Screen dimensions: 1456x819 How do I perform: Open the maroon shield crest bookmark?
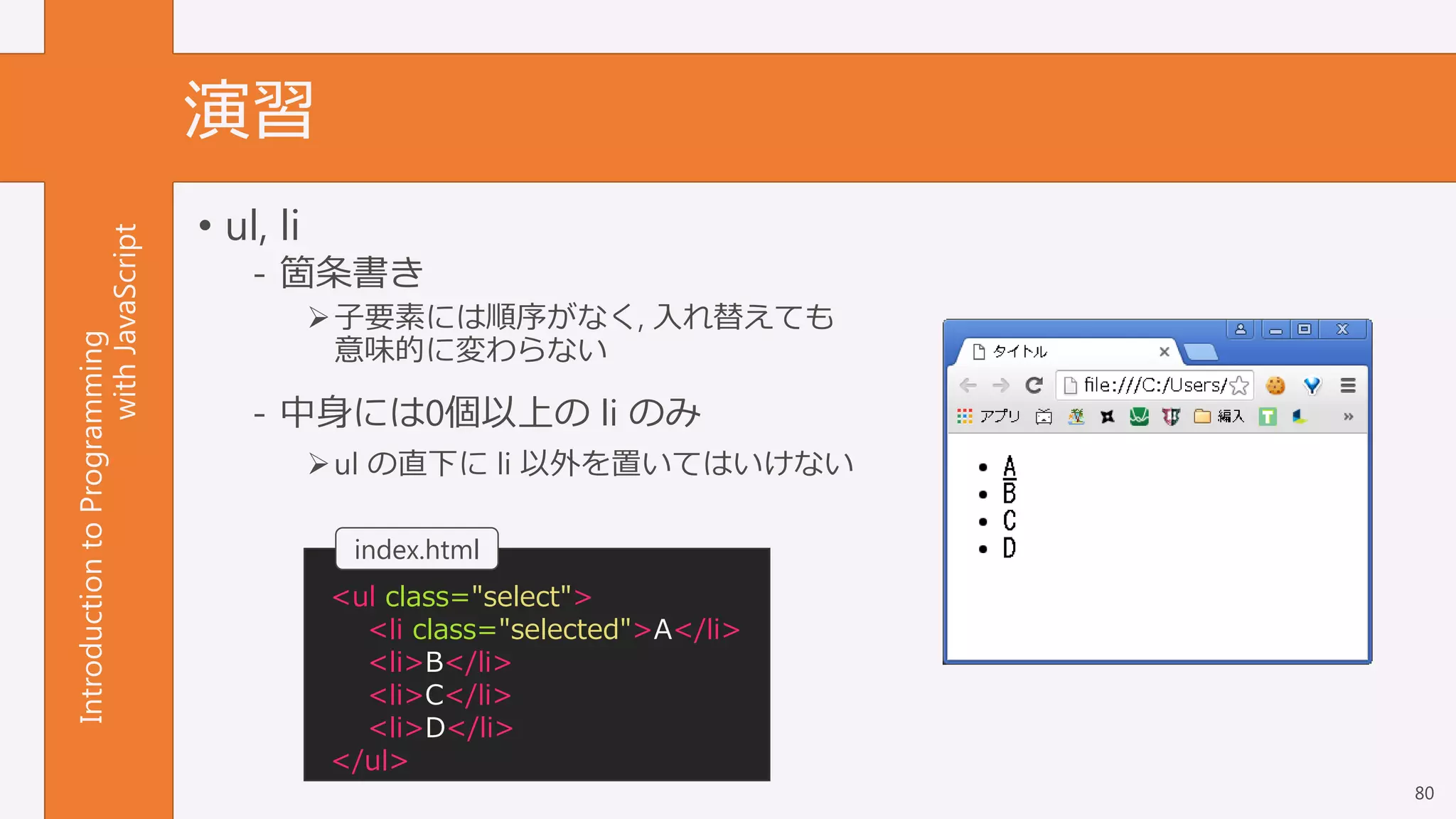click(x=1171, y=417)
